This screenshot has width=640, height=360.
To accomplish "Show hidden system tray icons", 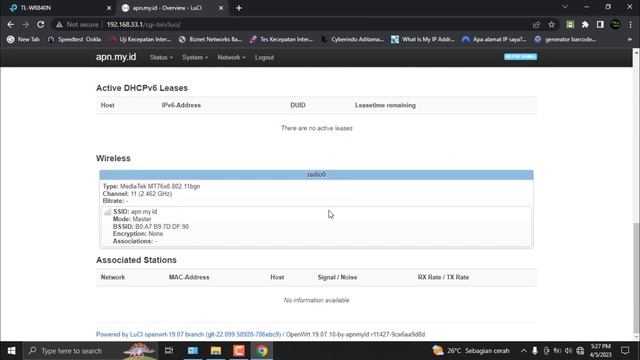I will click(x=523, y=351).
